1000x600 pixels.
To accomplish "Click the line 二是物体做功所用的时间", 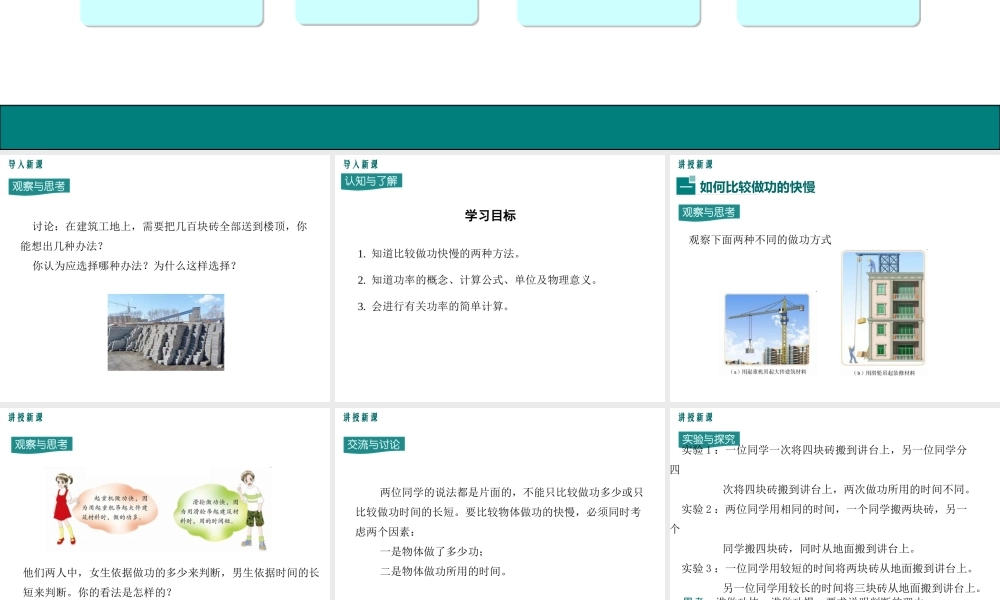I will [x=444, y=571].
